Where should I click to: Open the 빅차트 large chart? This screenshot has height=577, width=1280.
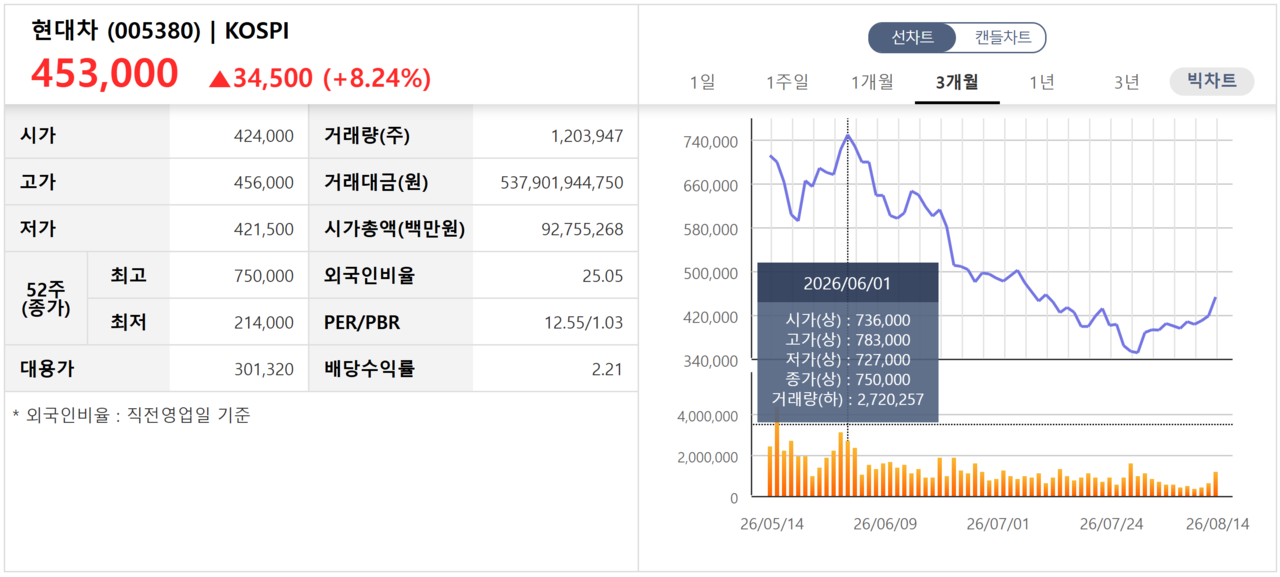(1212, 81)
